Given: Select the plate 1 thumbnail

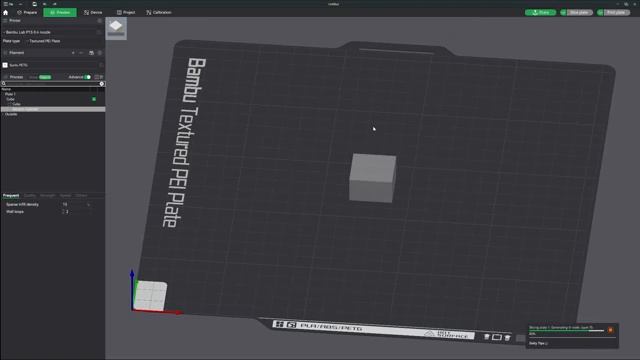Looking at the screenshot, I should click(x=116, y=28).
